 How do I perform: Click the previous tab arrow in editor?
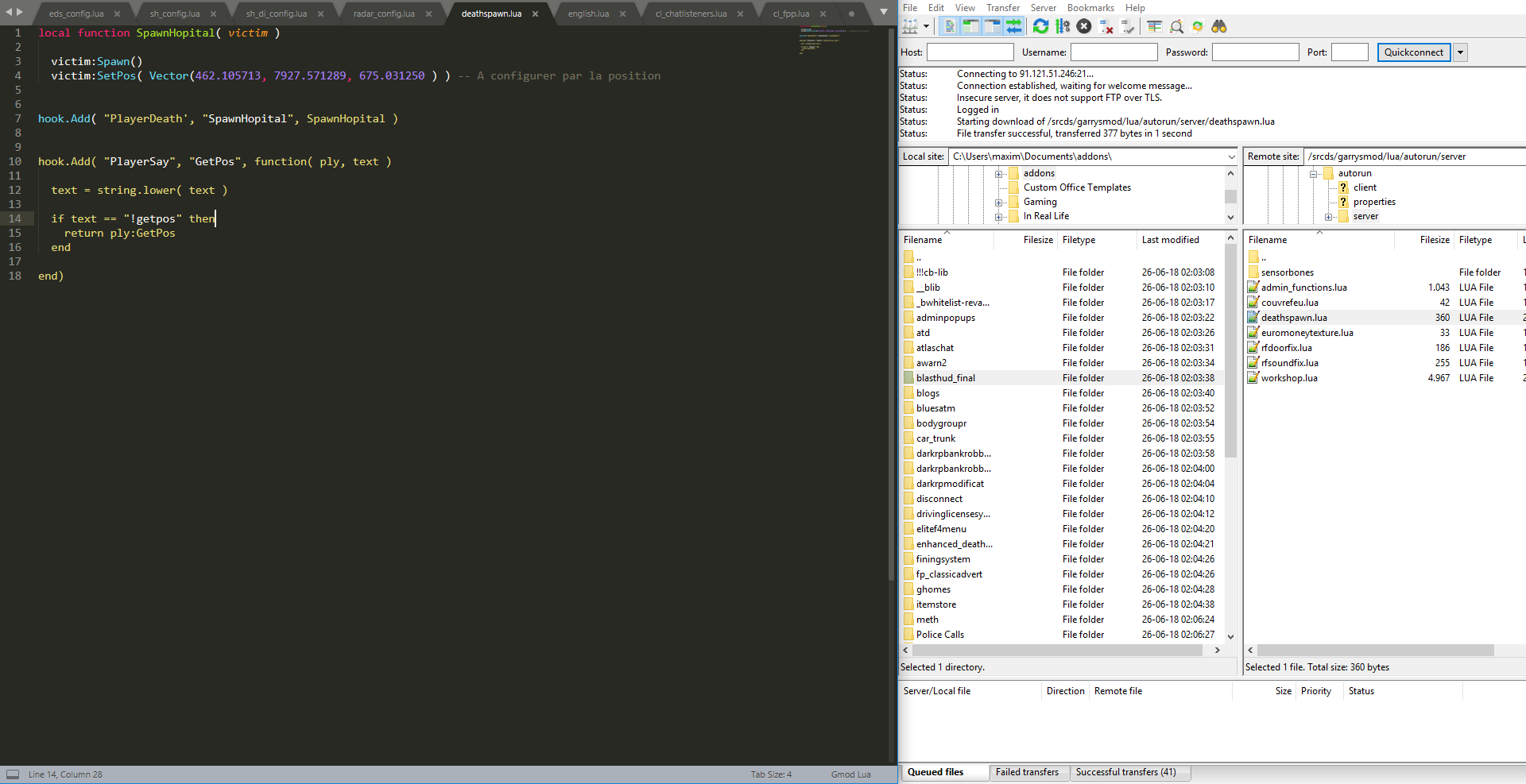9,13
